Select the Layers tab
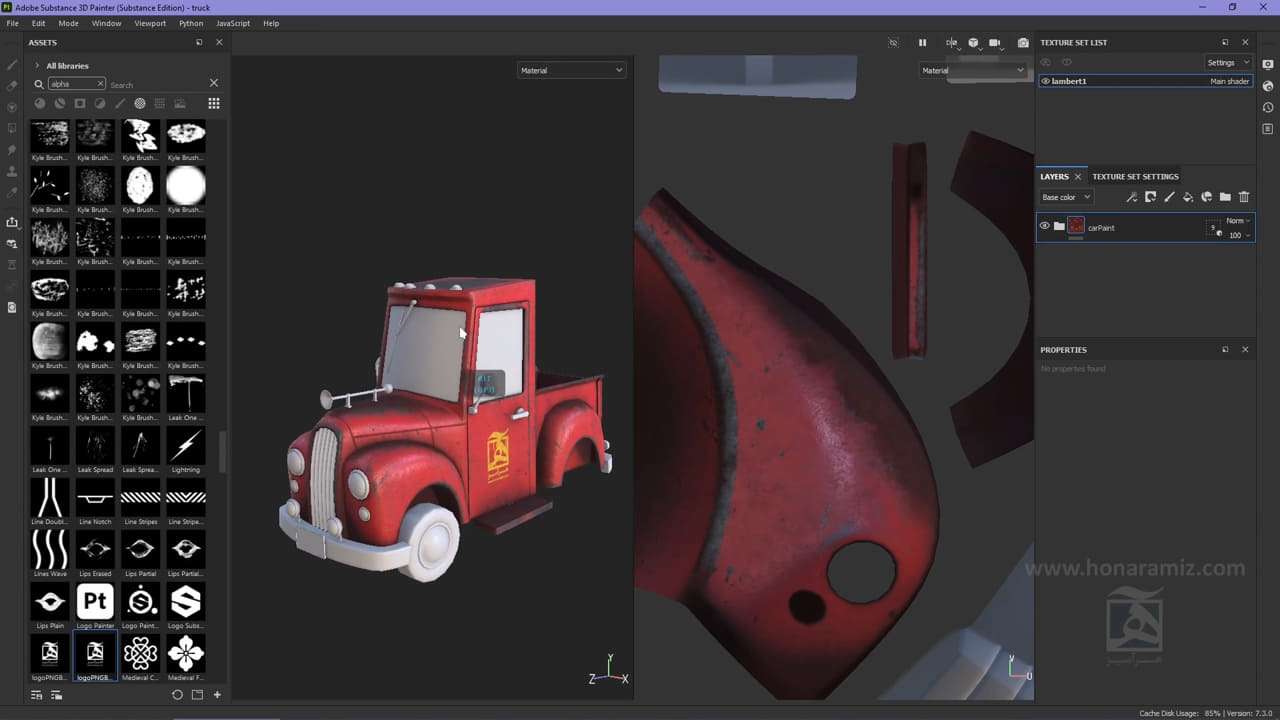Screen dimensions: 1280x720 tap(1054, 176)
